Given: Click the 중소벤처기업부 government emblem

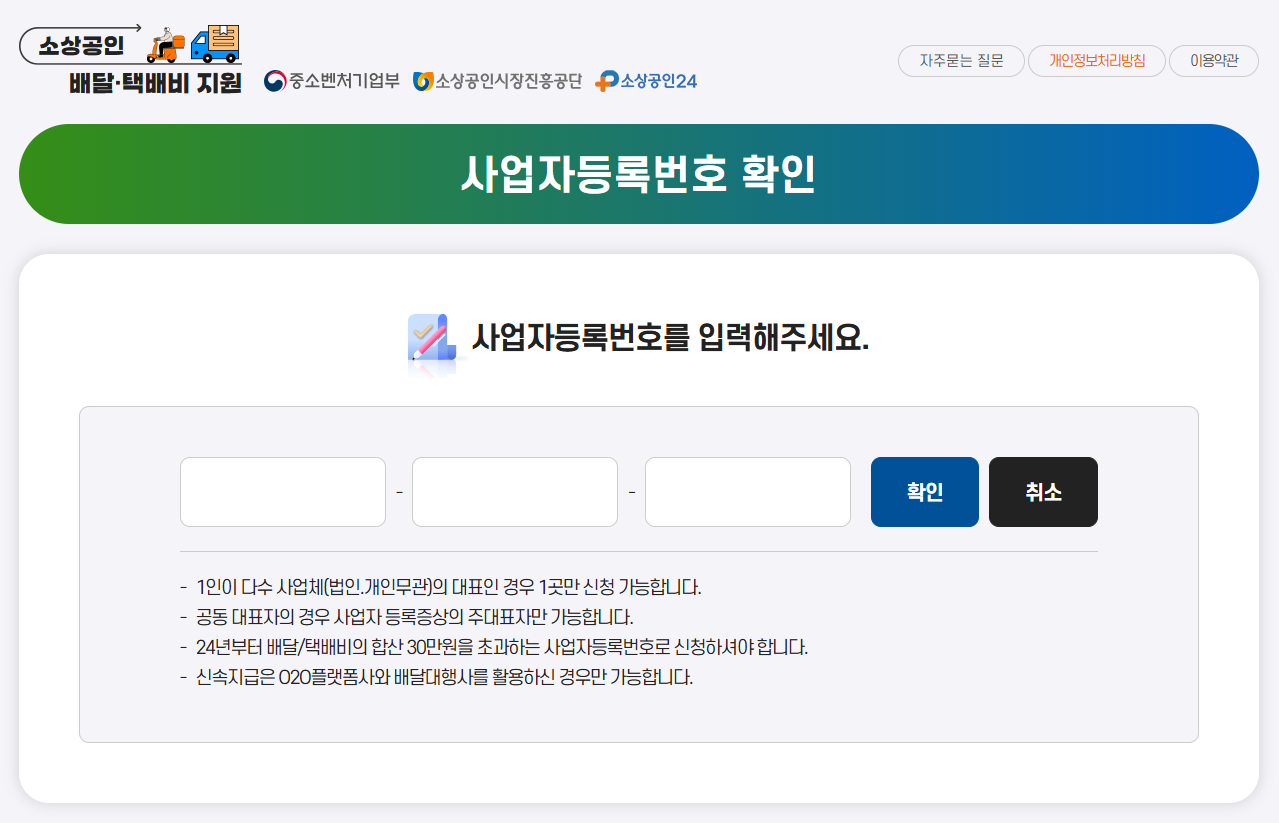Looking at the screenshot, I should coord(273,81).
